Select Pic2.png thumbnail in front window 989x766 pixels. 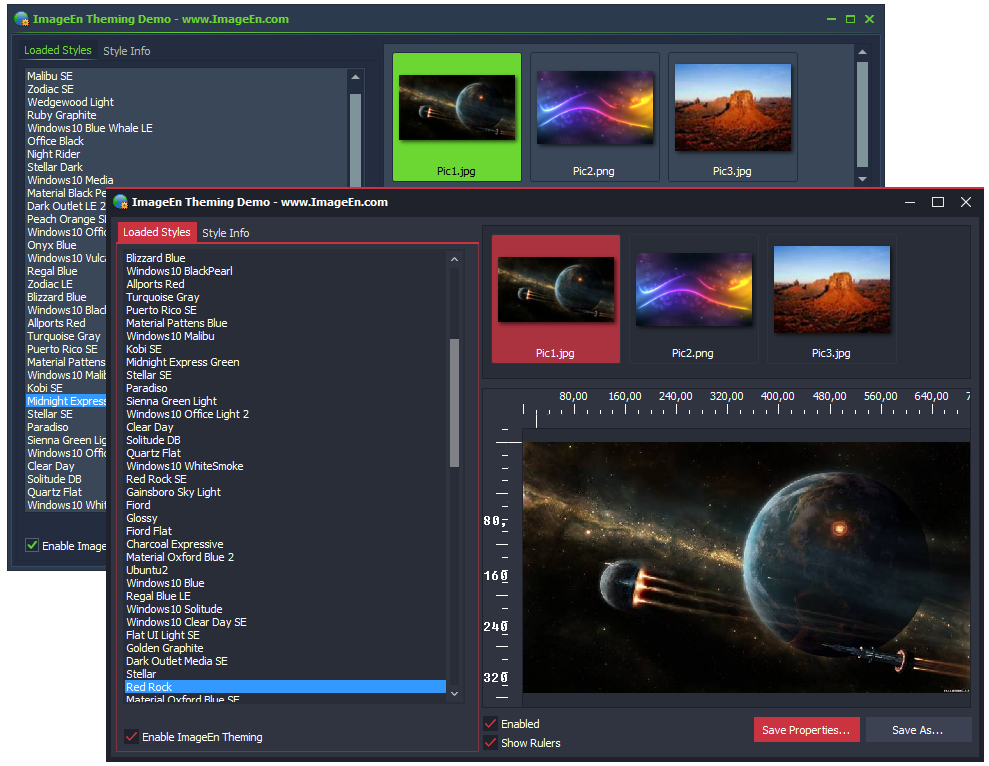click(693, 298)
